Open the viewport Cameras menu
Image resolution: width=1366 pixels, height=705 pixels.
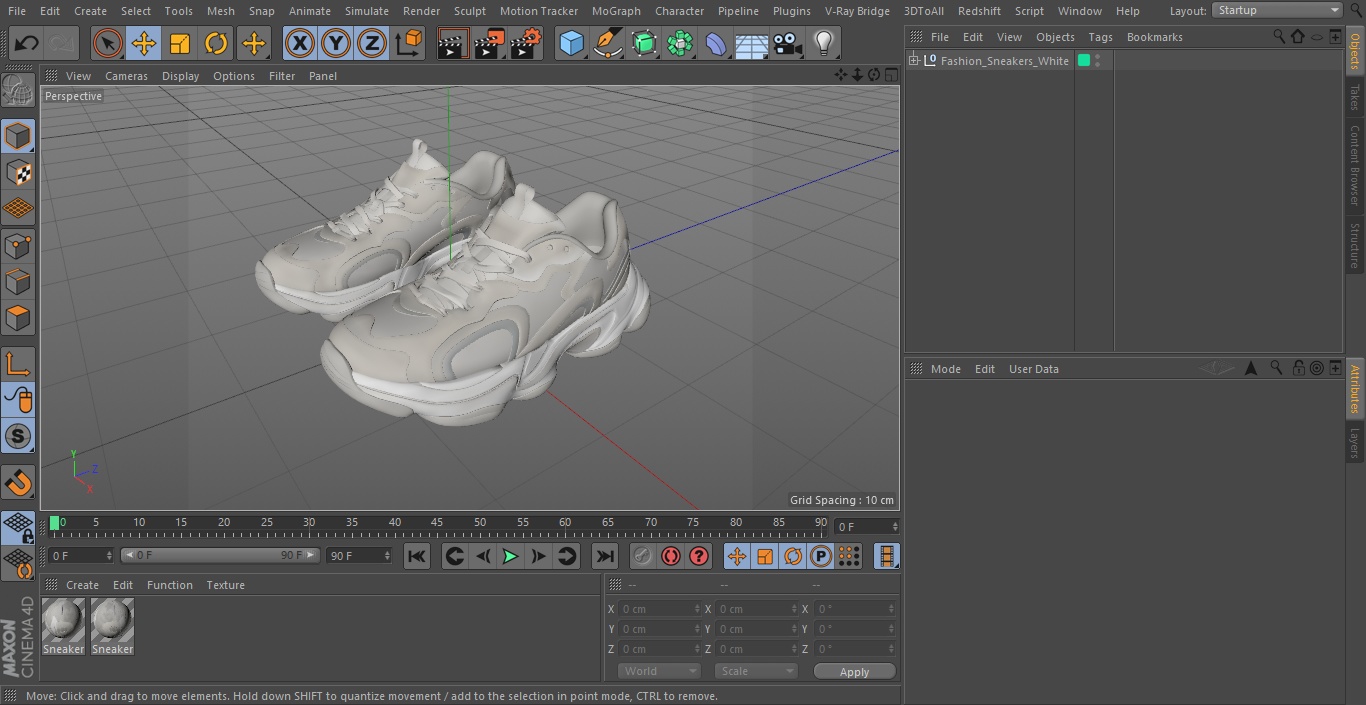pyautogui.click(x=126, y=76)
